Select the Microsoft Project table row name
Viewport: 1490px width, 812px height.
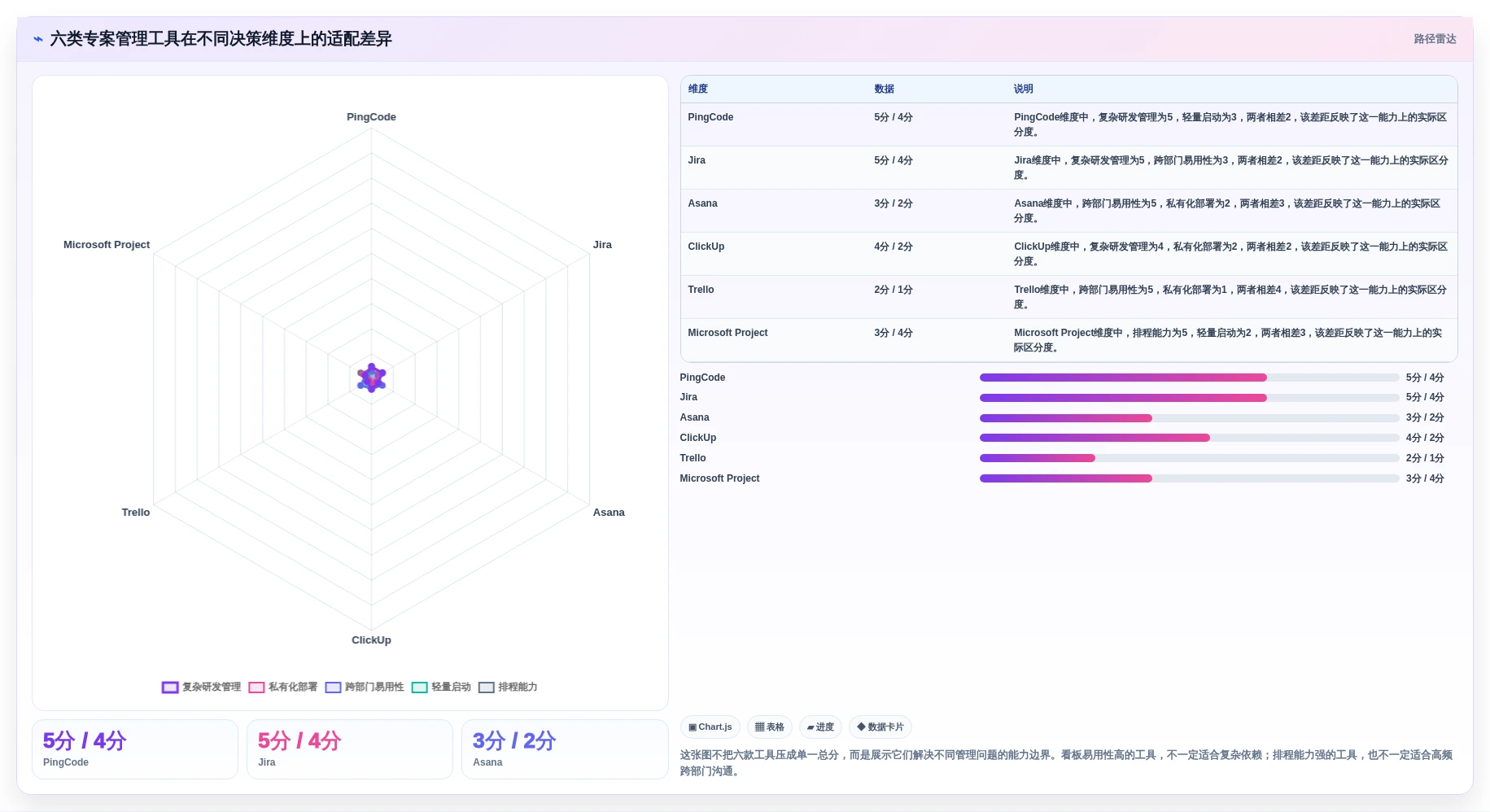tap(728, 333)
